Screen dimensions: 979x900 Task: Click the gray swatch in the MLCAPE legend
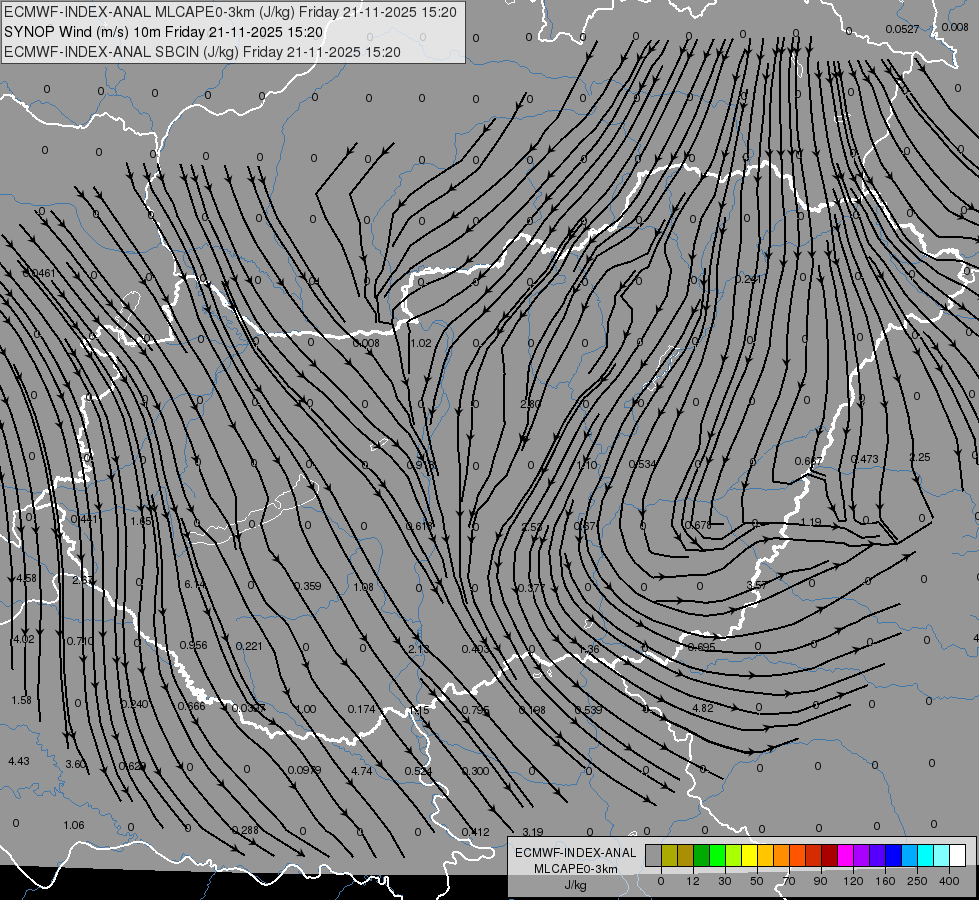point(654,855)
